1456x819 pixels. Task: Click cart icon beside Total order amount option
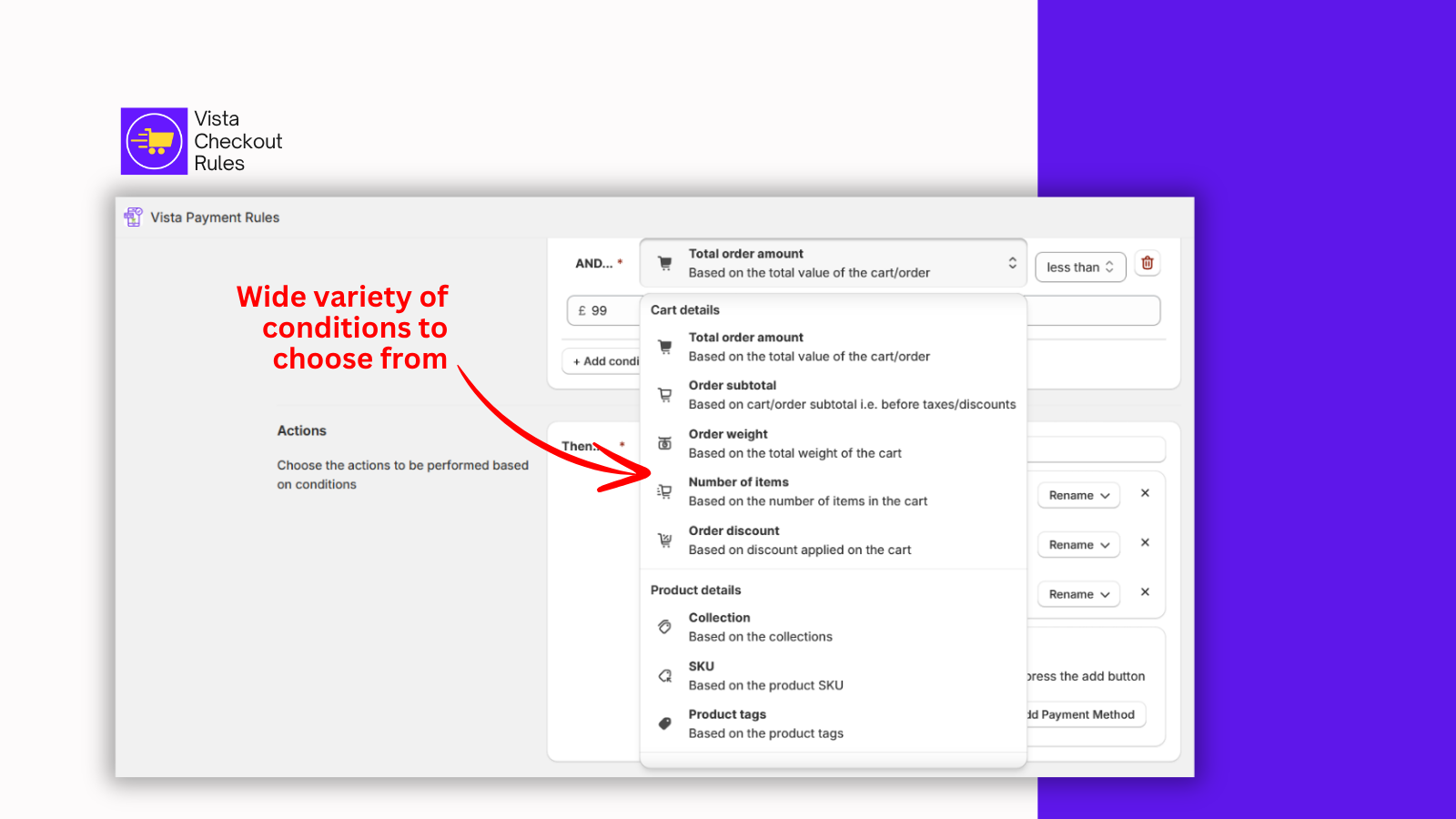pos(665,347)
